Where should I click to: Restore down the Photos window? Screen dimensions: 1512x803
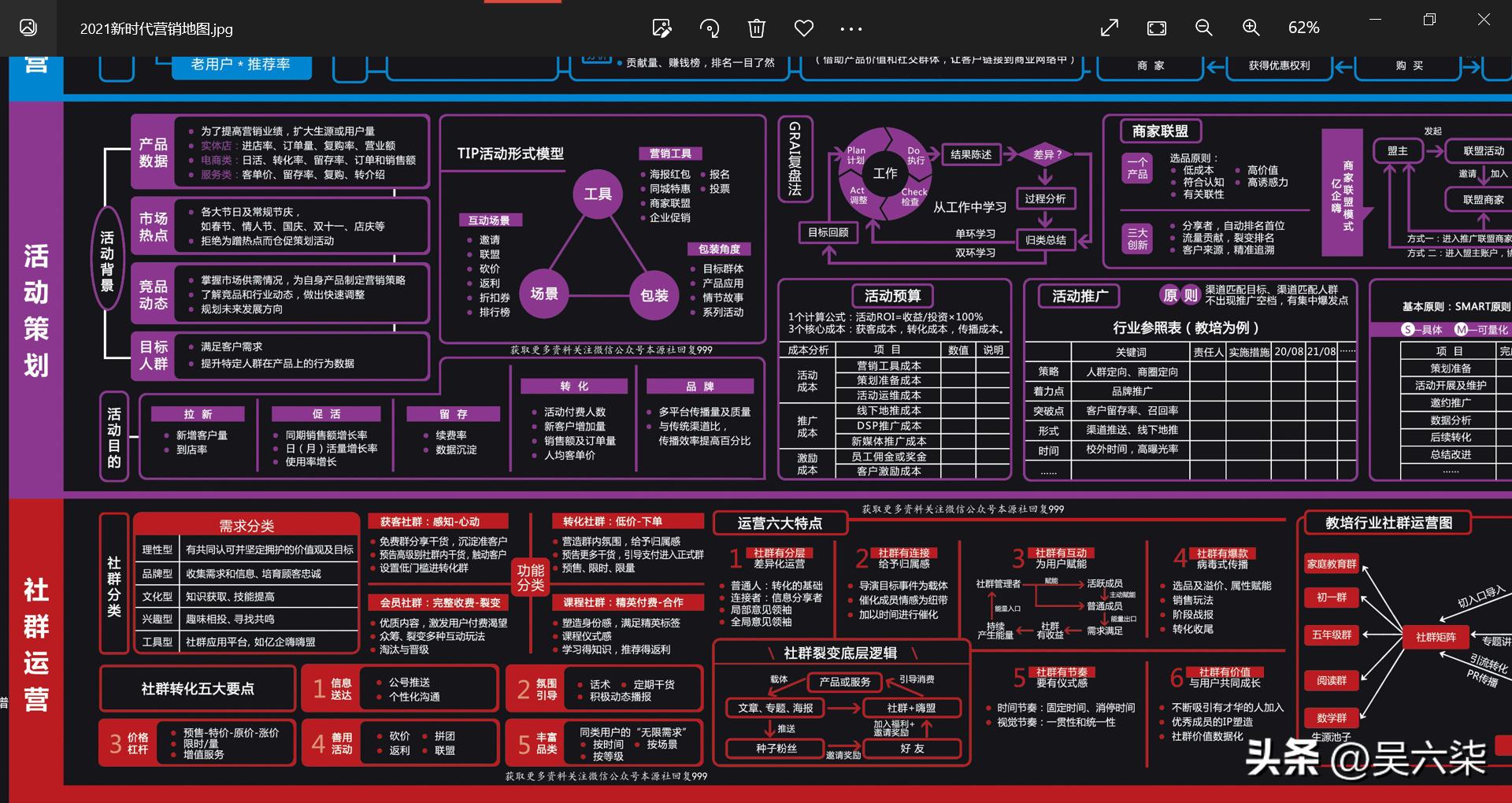(1429, 20)
